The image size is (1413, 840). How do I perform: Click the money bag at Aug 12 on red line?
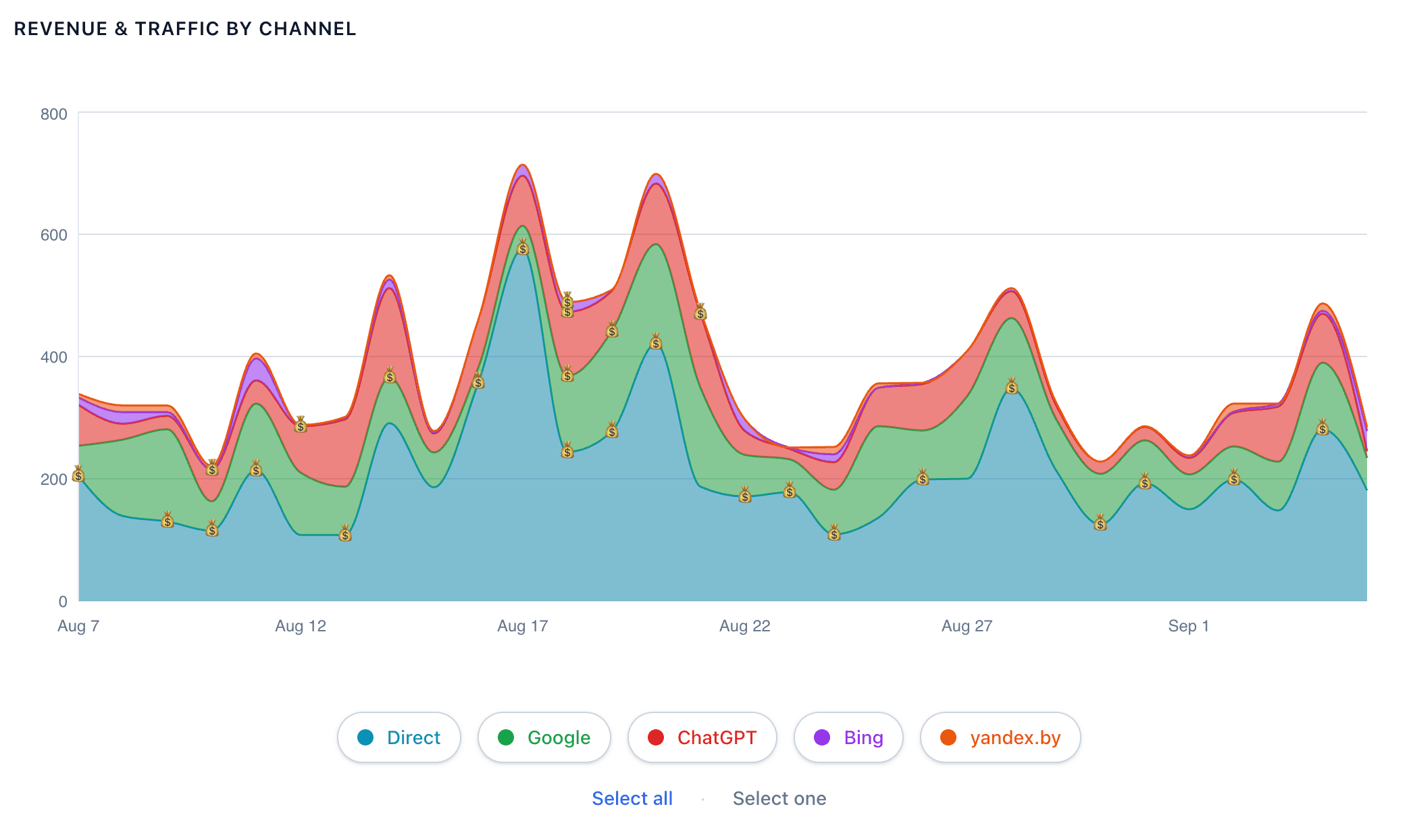(x=301, y=424)
